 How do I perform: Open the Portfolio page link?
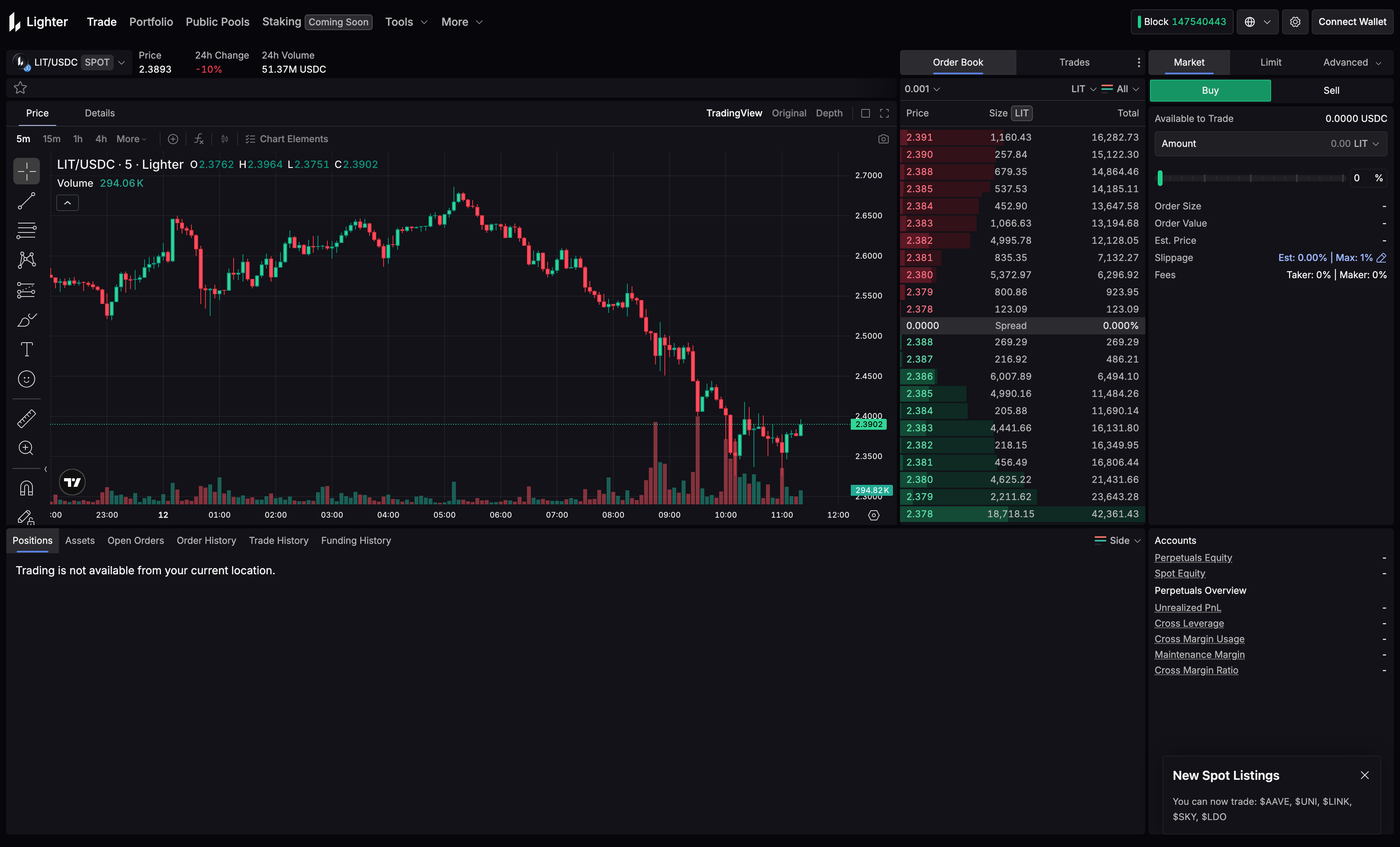[x=151, y=21]
